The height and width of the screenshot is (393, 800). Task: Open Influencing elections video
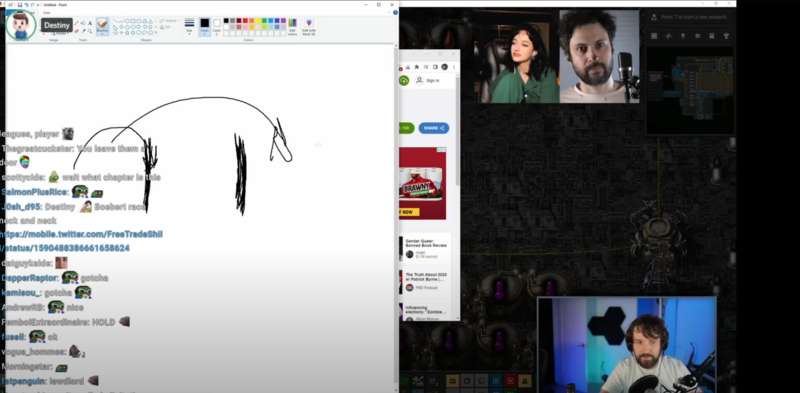coord(426,310)
